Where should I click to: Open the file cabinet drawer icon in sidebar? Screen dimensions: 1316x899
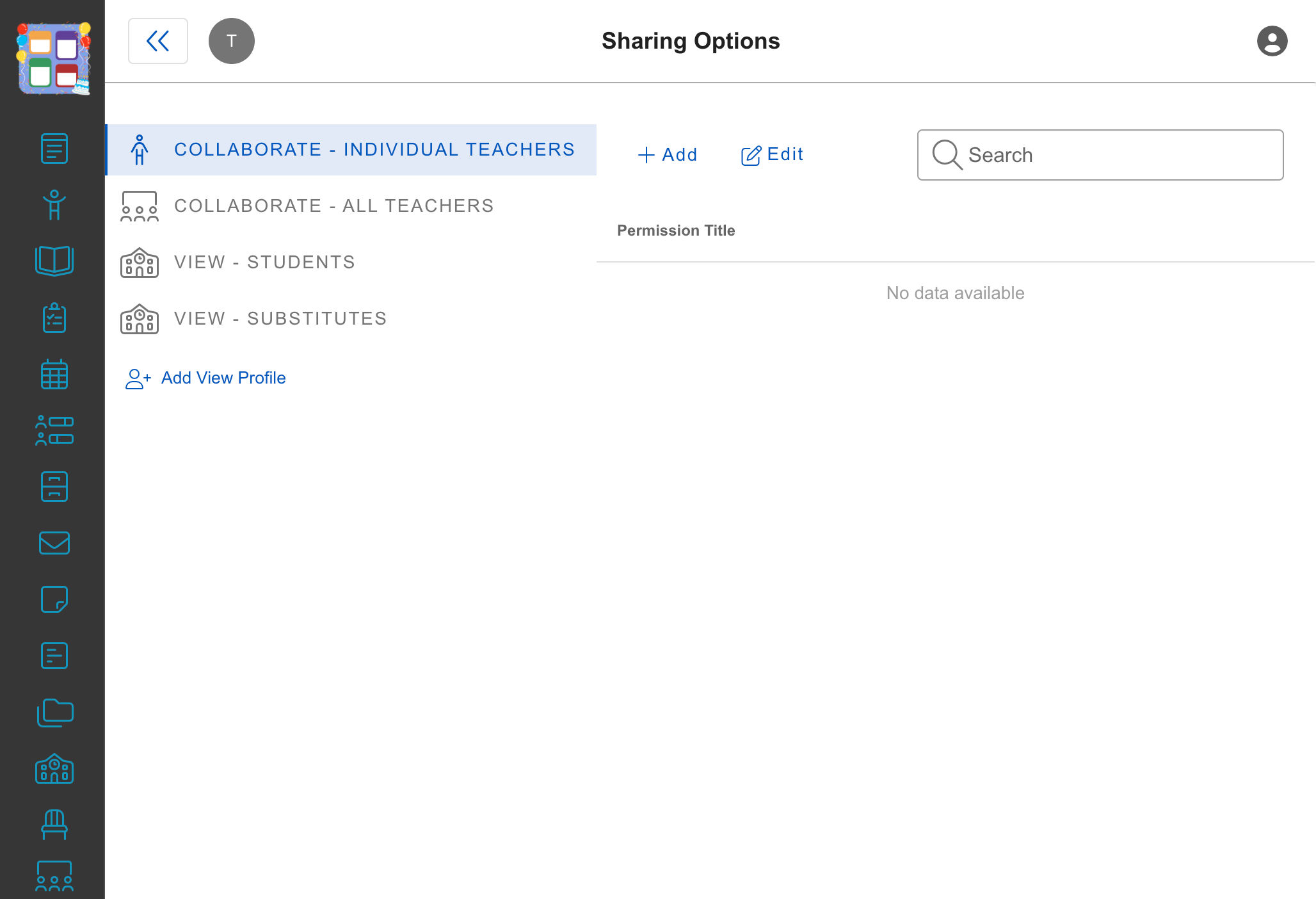tap(54, 487)
